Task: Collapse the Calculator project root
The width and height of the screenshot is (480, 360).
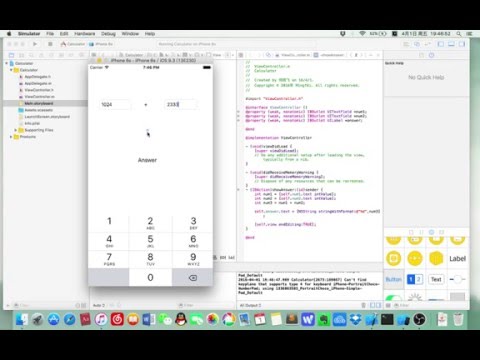Action: coord(7,63)
